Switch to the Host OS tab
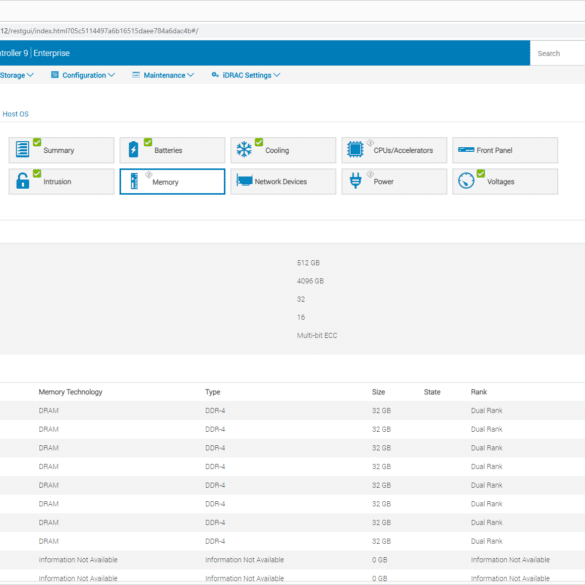The image size is (585, 585). [x=15, y=114]
